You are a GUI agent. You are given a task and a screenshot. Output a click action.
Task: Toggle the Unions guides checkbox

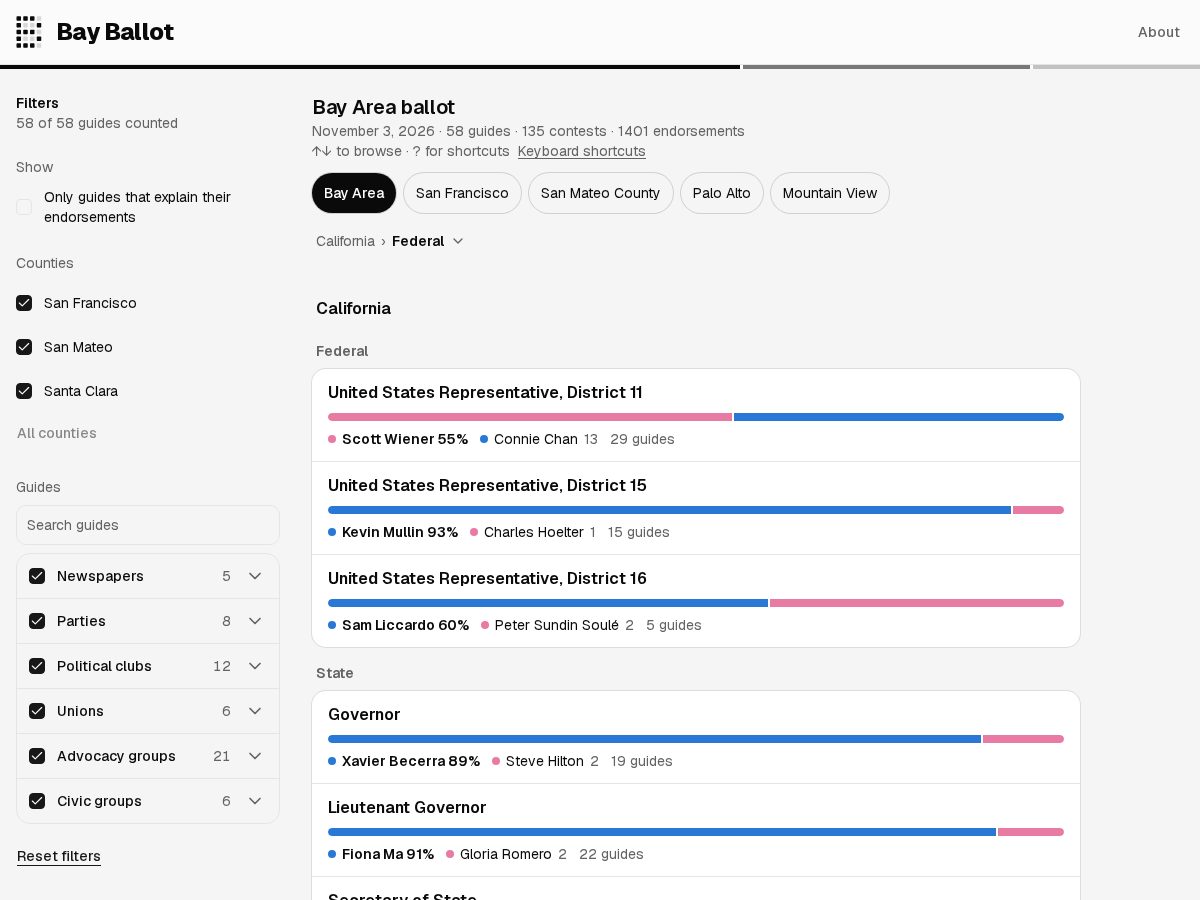[37, 711]
